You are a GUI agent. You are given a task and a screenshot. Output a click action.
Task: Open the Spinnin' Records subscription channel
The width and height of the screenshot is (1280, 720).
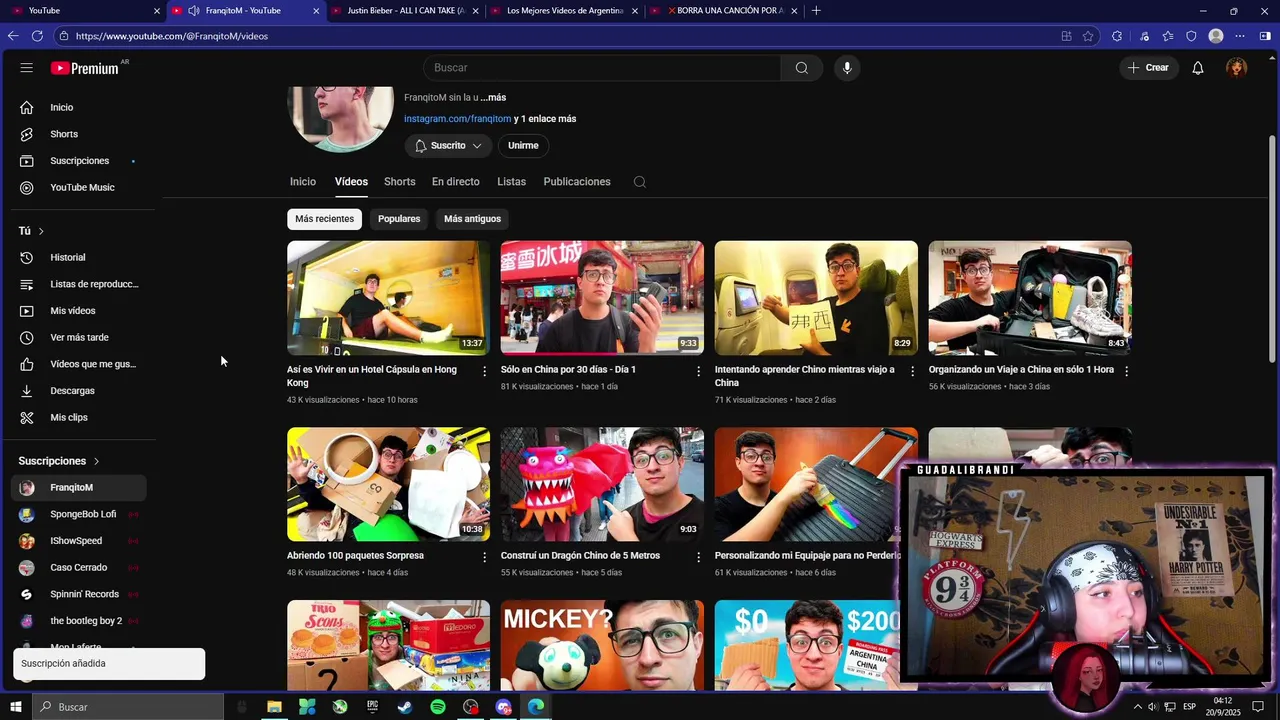[79, 594]
